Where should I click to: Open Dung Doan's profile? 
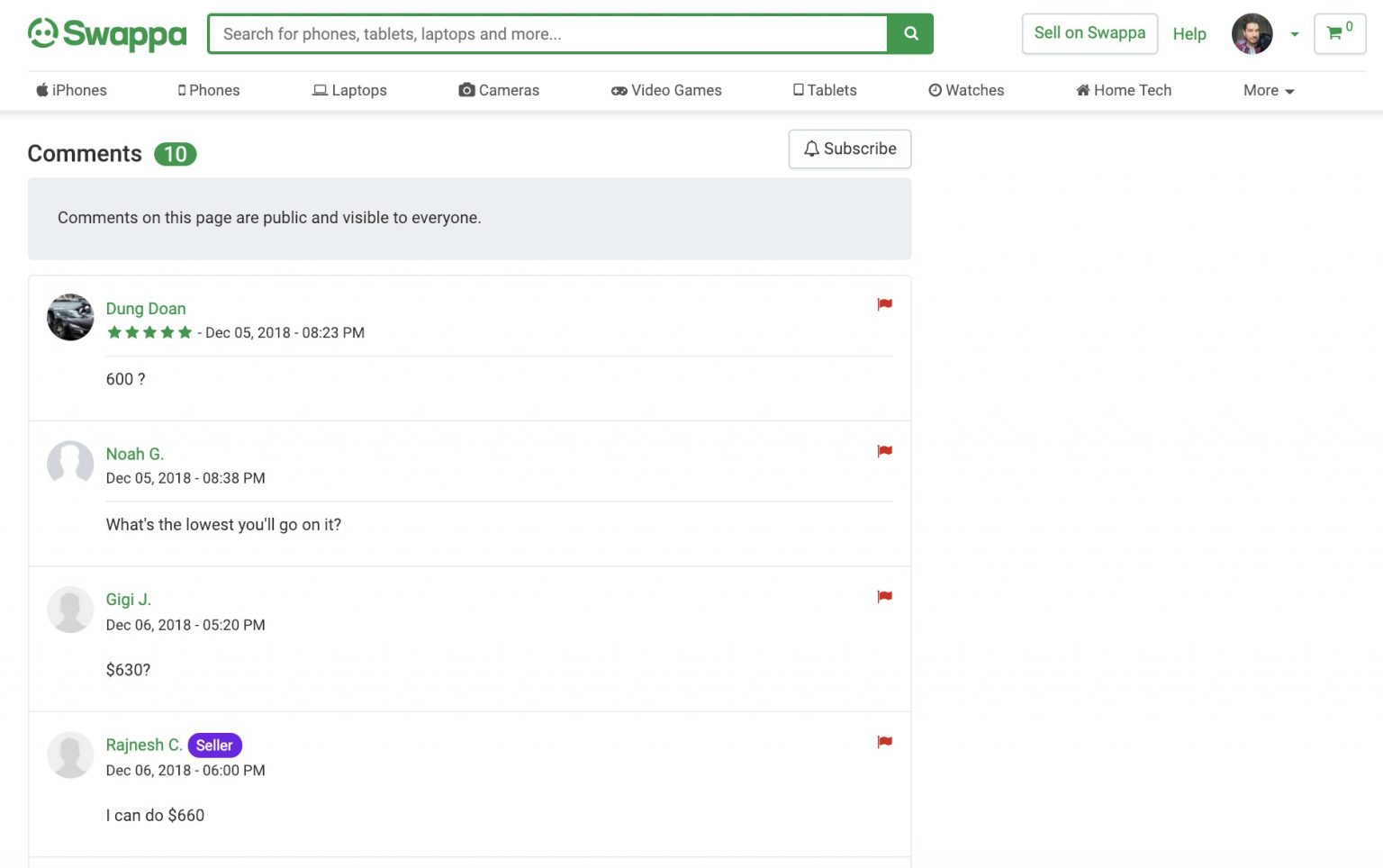(x=146, y=308)
